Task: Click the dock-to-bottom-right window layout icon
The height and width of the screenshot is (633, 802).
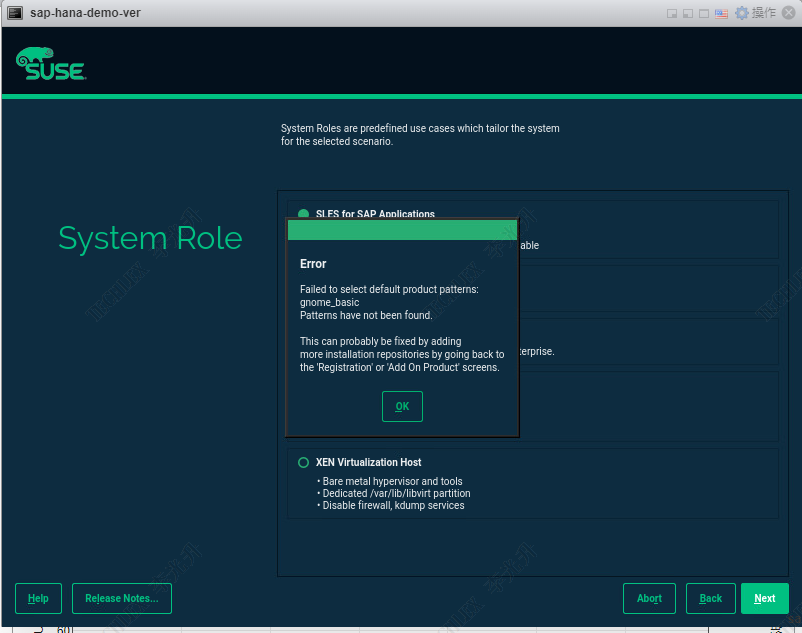Action: coord(672,13)
